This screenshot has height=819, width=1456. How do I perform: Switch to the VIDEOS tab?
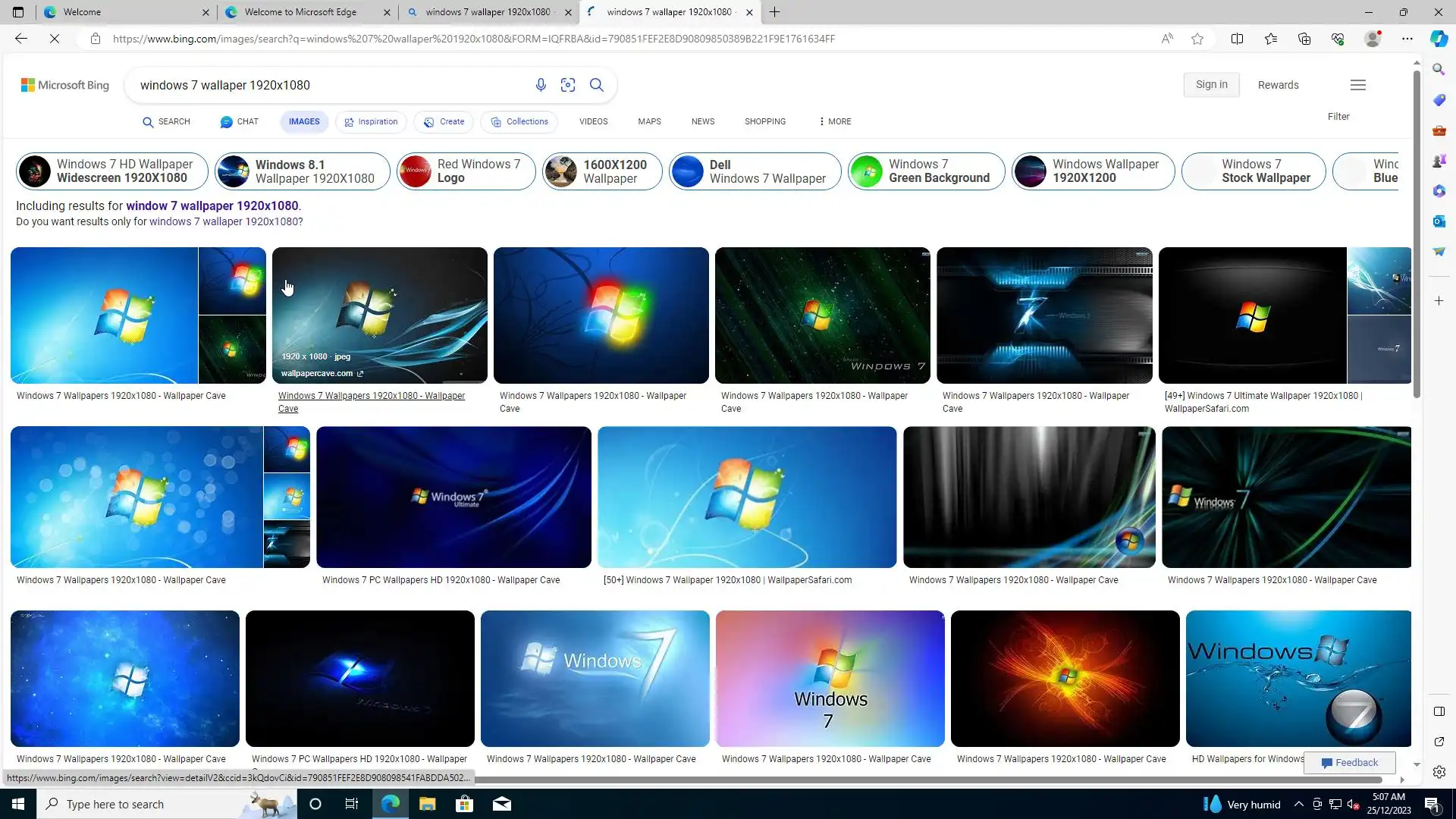coord(593,121)
